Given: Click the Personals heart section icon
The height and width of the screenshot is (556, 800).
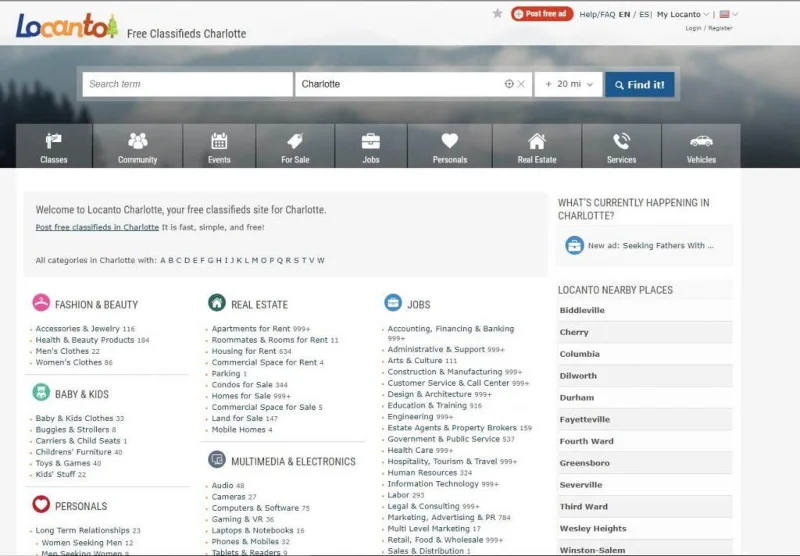Looking at the screenshot, I should tap(41, 504).
